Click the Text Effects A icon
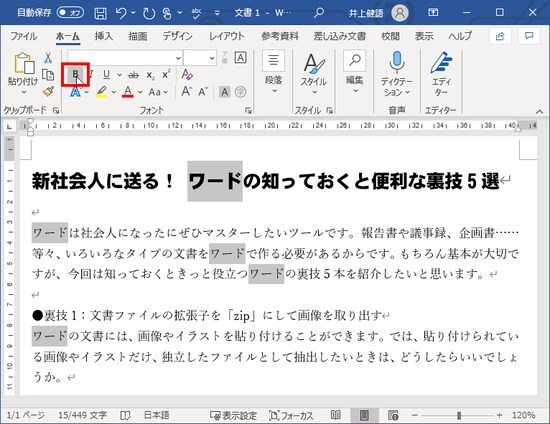The width and height of the screenshot is (550, 424). coord(75,92)
